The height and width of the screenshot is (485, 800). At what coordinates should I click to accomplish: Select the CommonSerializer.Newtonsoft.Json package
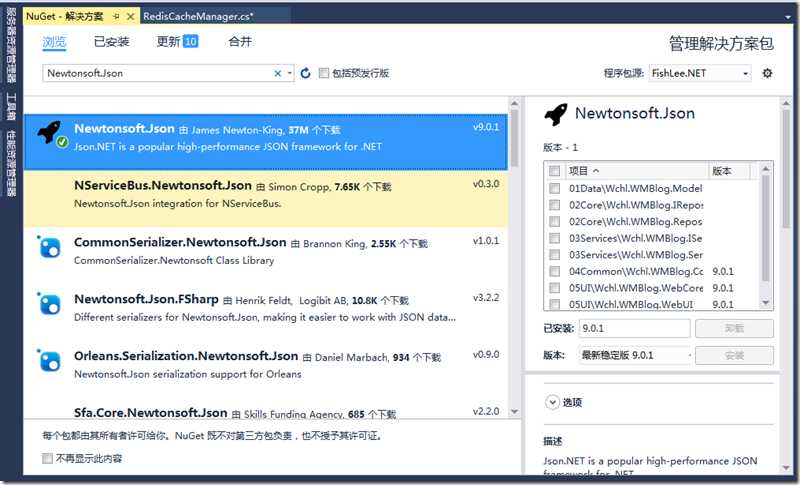tap(266, 256)
